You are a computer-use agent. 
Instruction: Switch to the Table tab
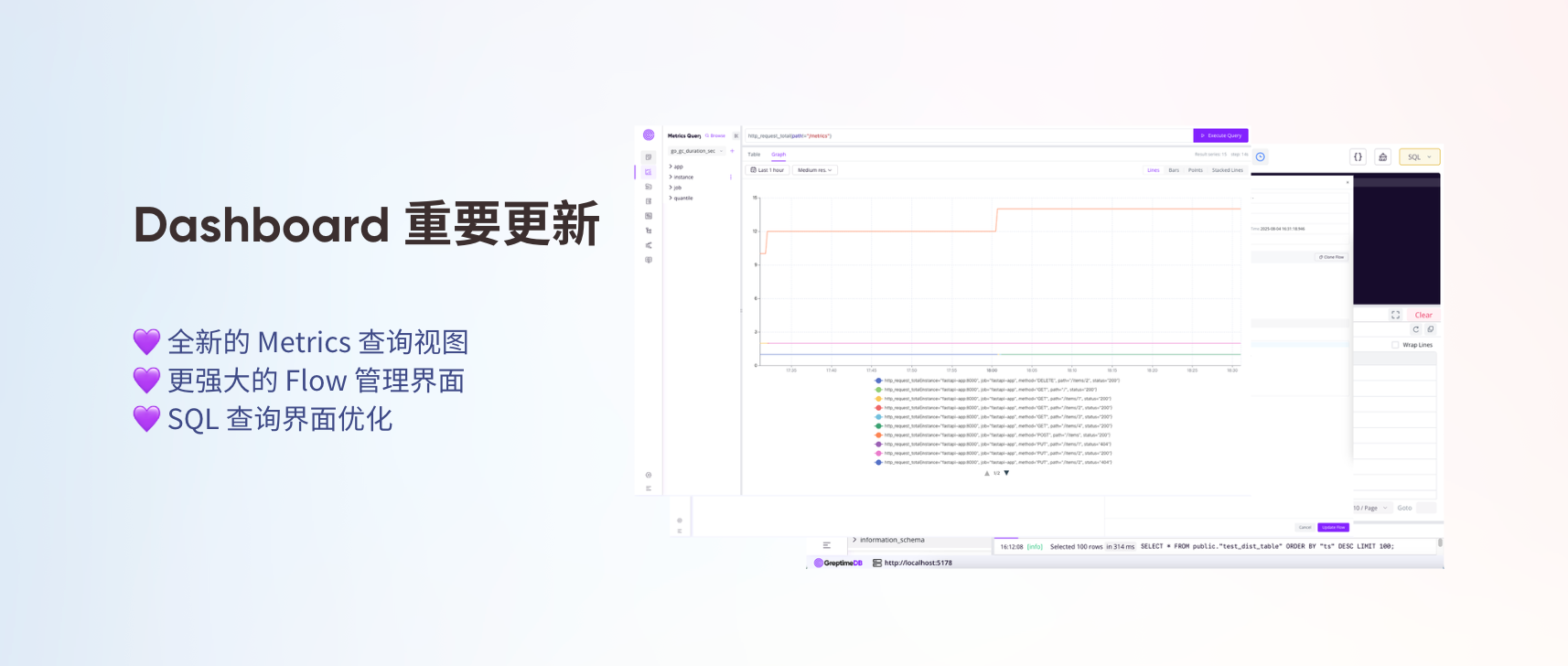754,155
